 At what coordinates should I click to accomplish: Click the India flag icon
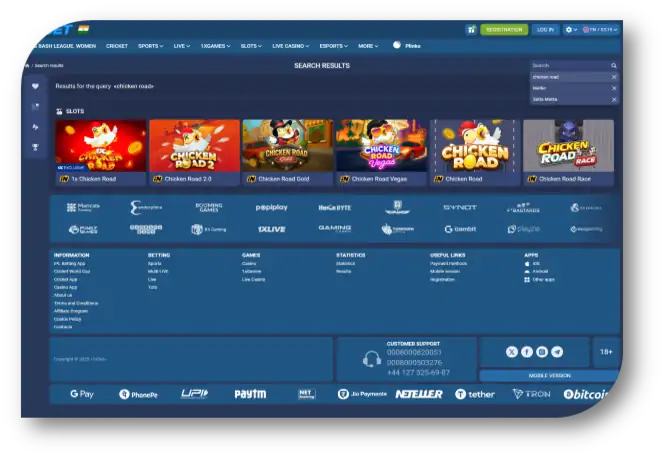click(x=84, y=29)
